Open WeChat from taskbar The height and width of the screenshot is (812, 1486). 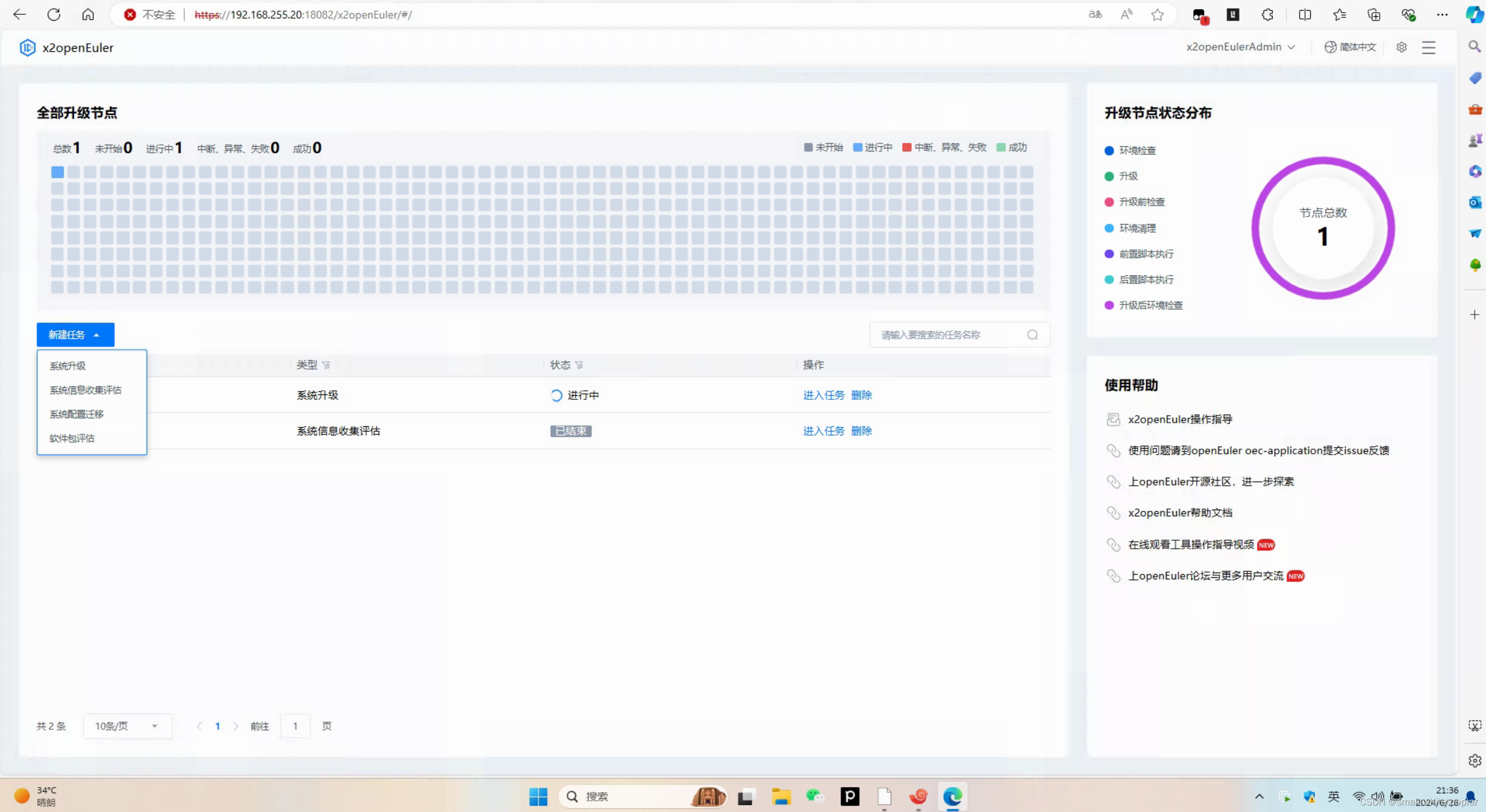pos(815,796)
